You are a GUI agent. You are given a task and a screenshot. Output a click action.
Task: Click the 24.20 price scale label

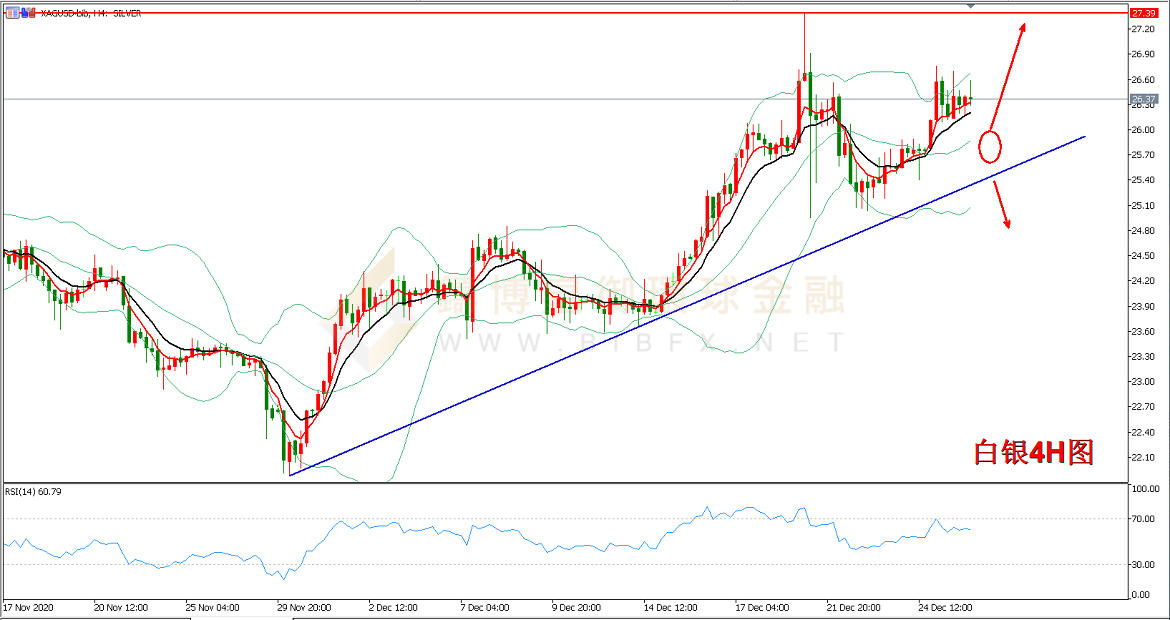(1144, 281)
